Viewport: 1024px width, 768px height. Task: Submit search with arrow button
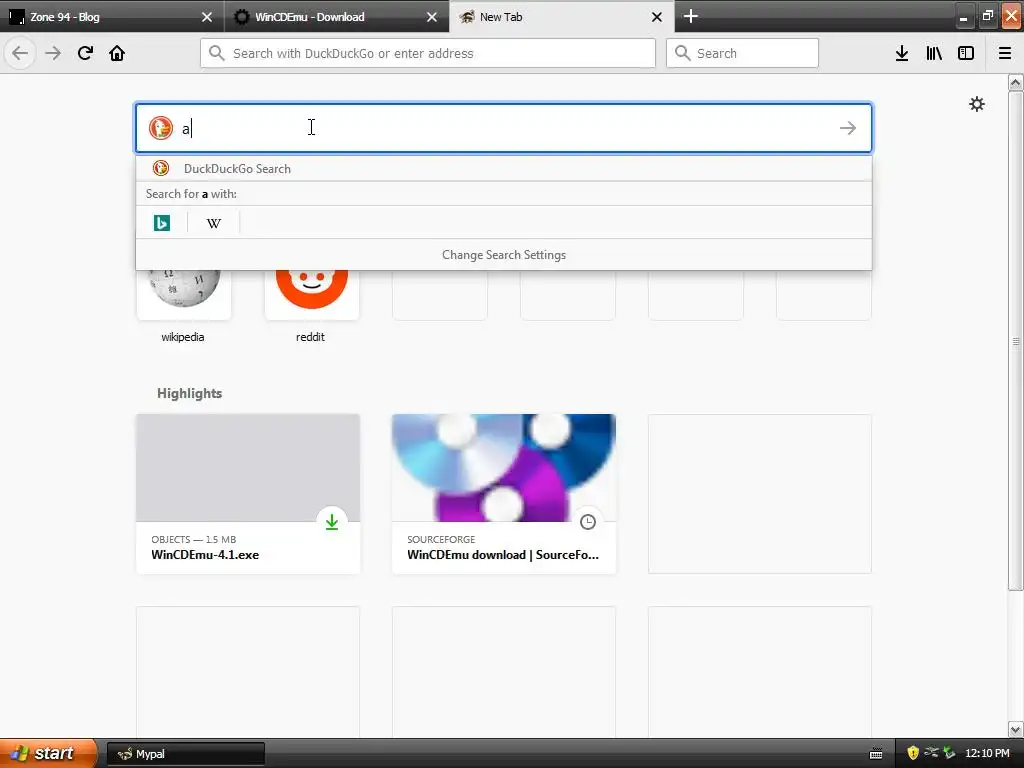(848, 128)
